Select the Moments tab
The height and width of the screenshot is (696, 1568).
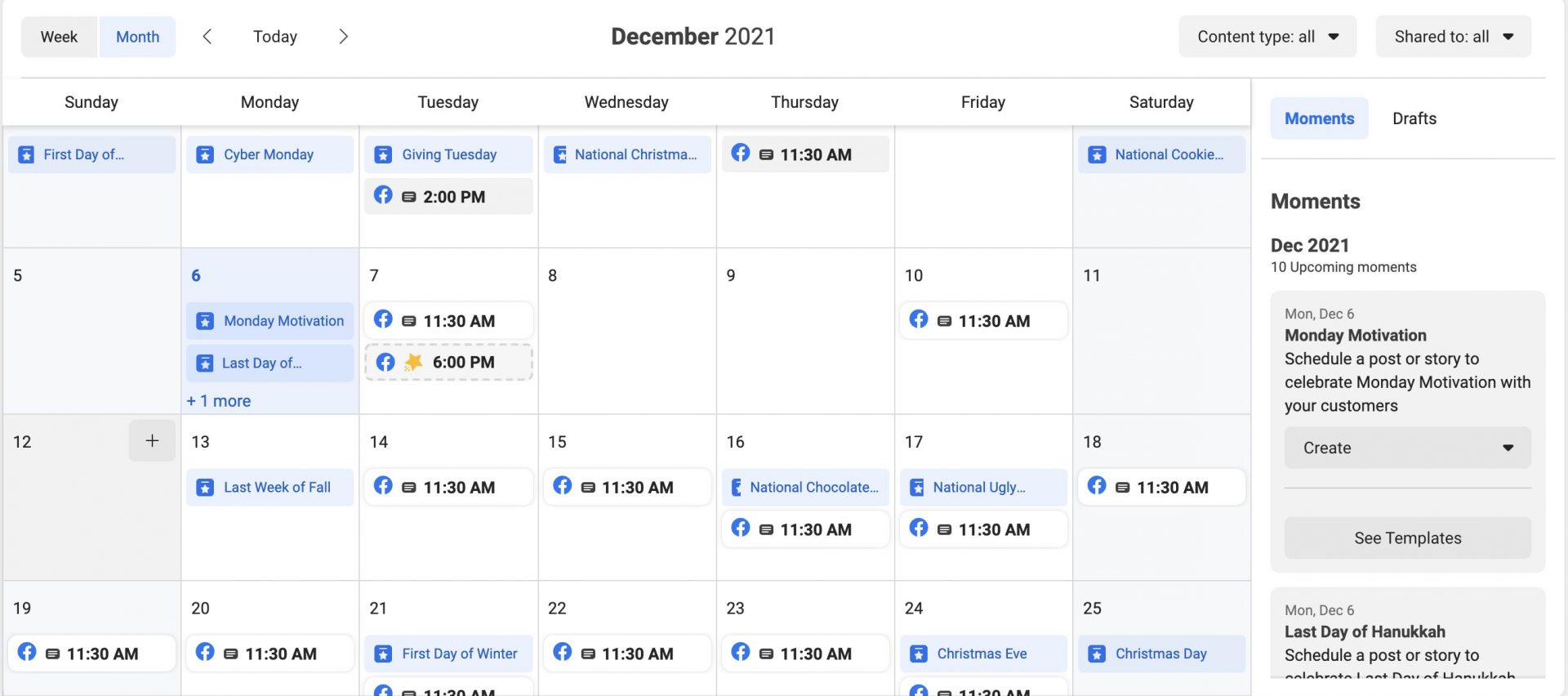1319,118
